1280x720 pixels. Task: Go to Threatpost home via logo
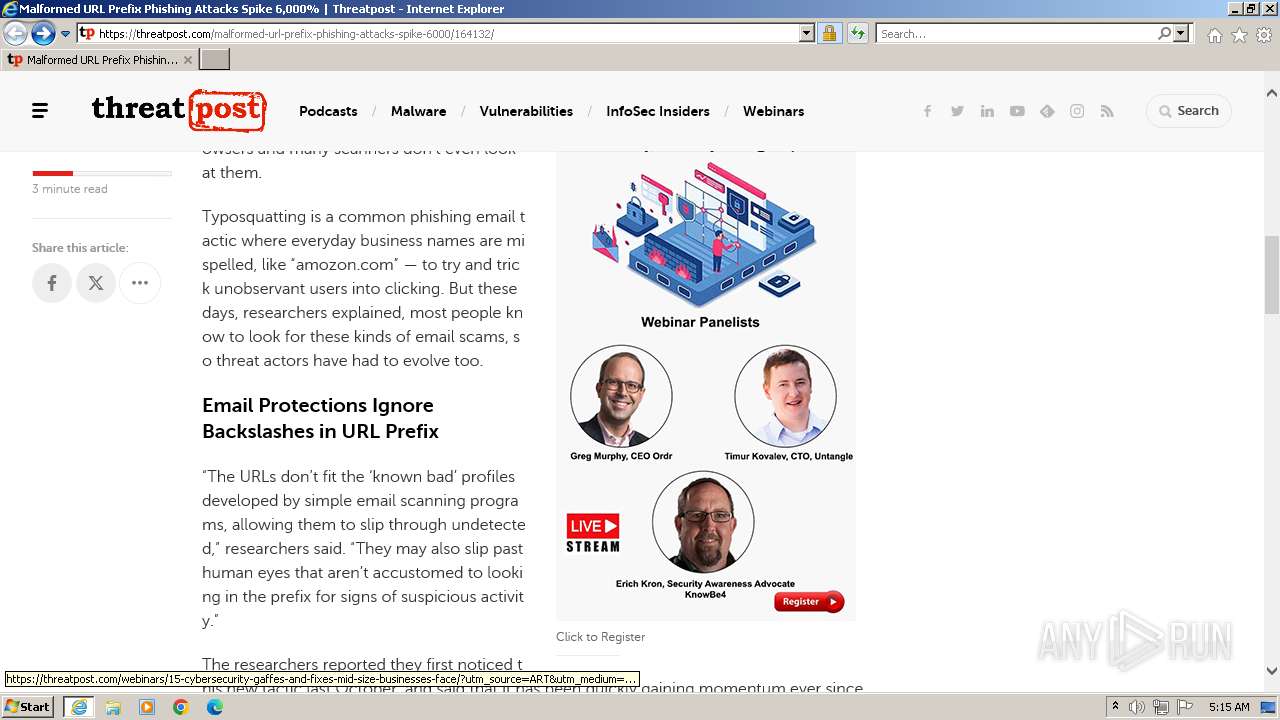(x=179, y=110)
